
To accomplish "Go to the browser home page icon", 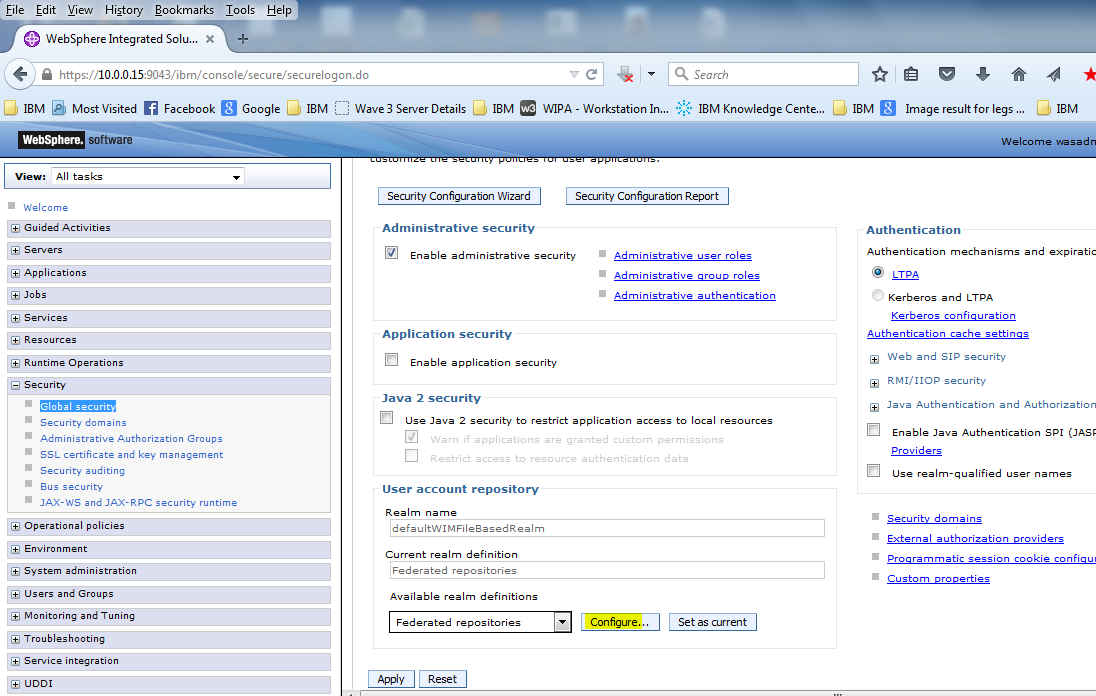I will point(1018,74).
